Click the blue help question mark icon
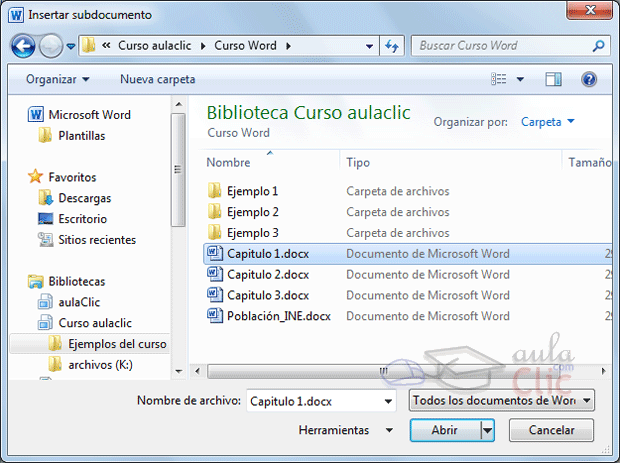The height and width of the screenshot is (463, 620). (589, 79)
